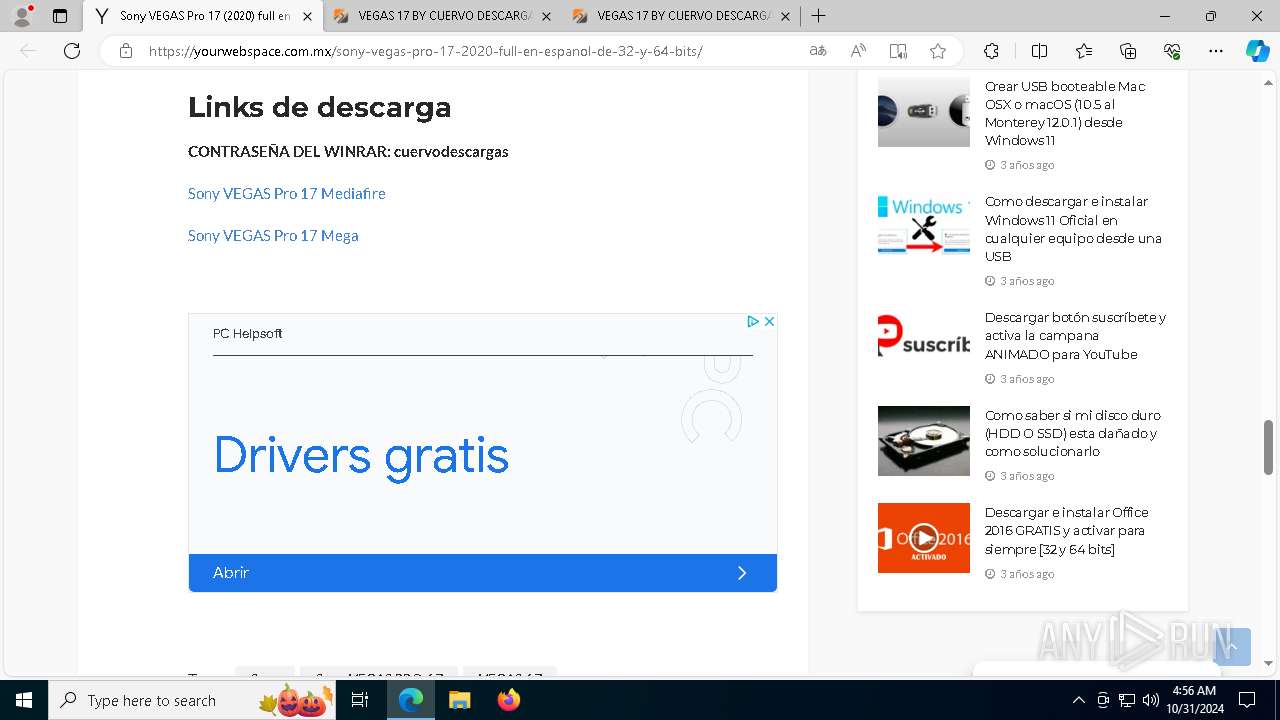
Task: Open Microsoft Edge from taskbar
Action: [x=411, y=700]
